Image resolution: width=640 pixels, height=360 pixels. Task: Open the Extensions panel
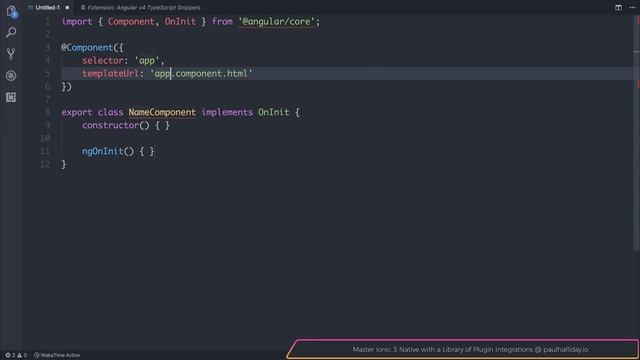(11, 97)
